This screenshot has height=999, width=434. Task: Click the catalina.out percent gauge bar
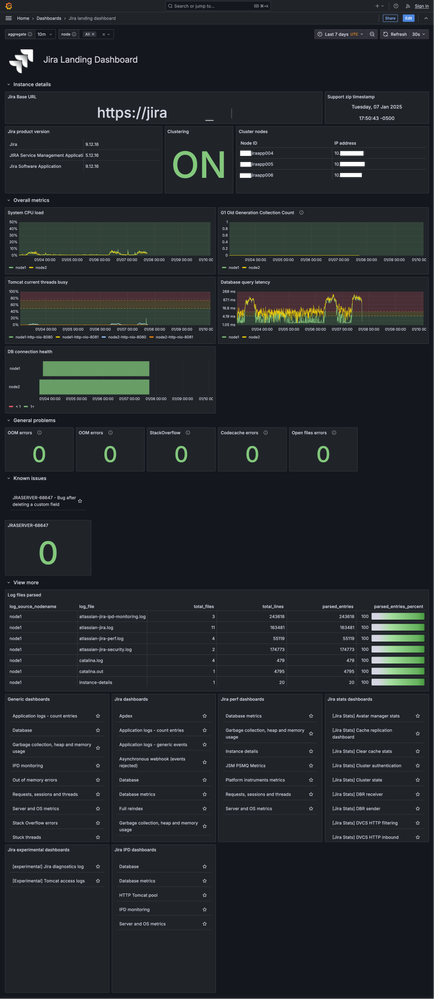click(398, 671)
